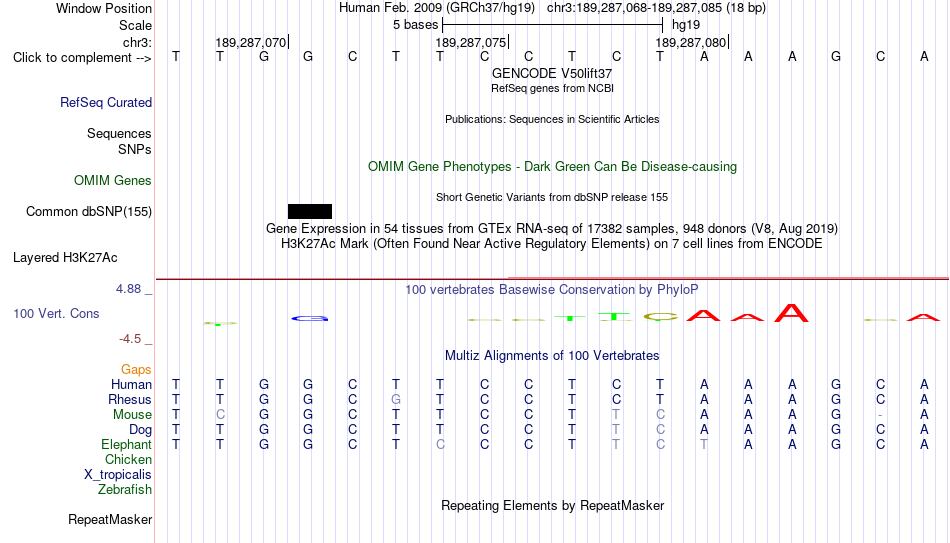Click the 189,287,070 ruler coordinate
This screenshot has height=543, width=950.
(250, 42)
